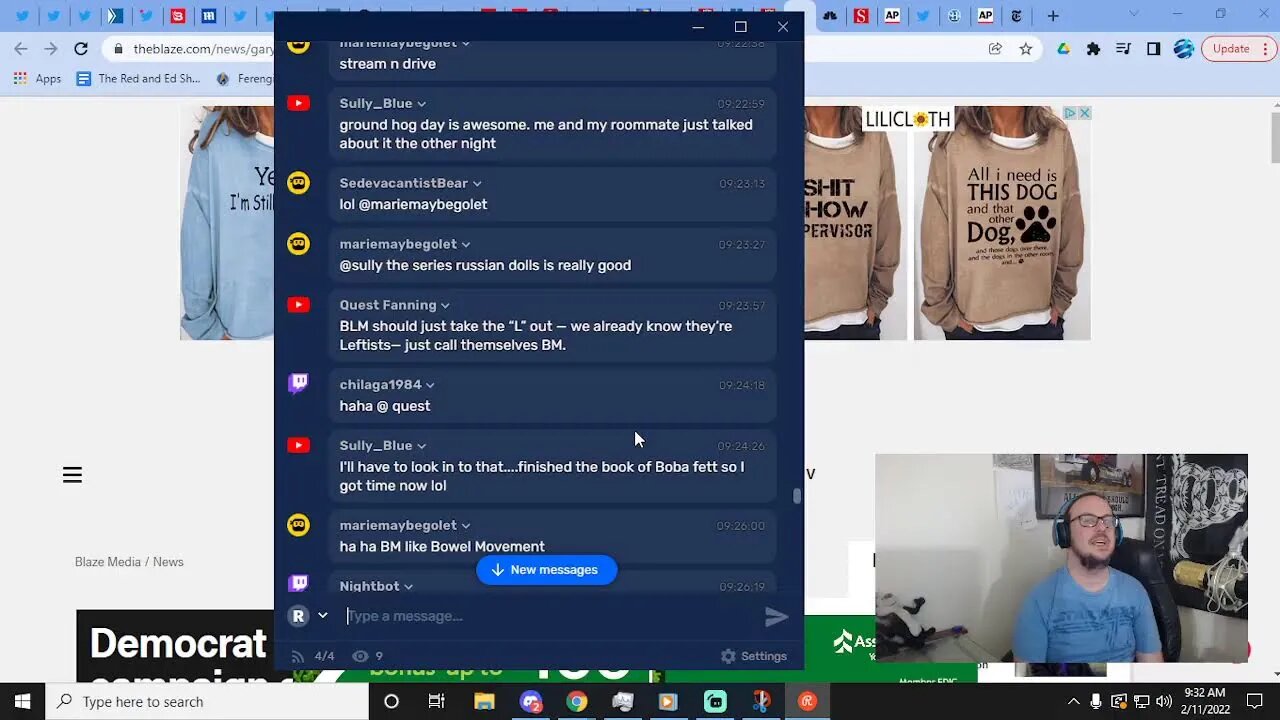Open Chrome media controls icon

(1123, 48)
